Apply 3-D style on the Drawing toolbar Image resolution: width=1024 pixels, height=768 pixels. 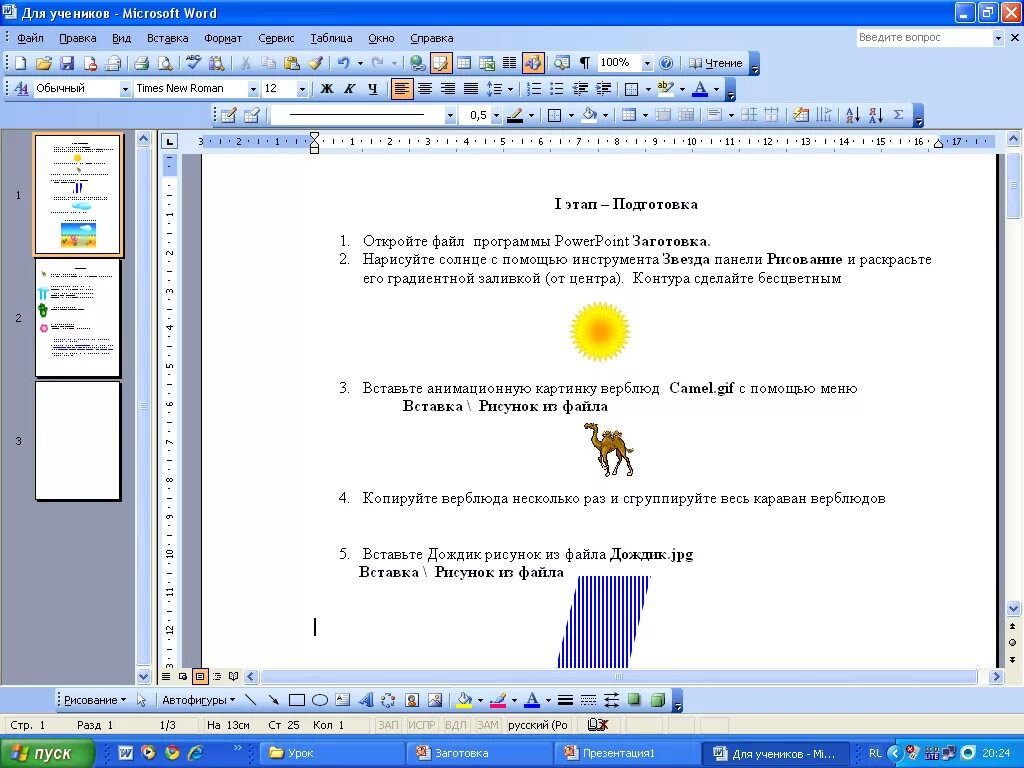[x=658, y=700]
